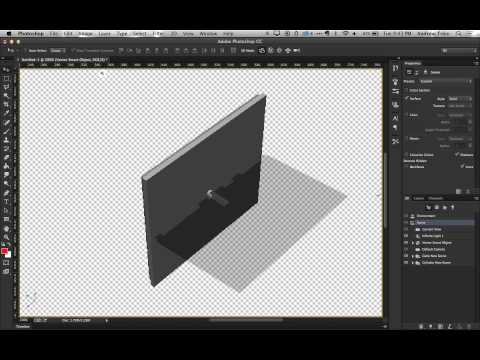The width and height of the screenshot is (480, 360).
Task: Select the Pen tool
Action: [6, 193]
